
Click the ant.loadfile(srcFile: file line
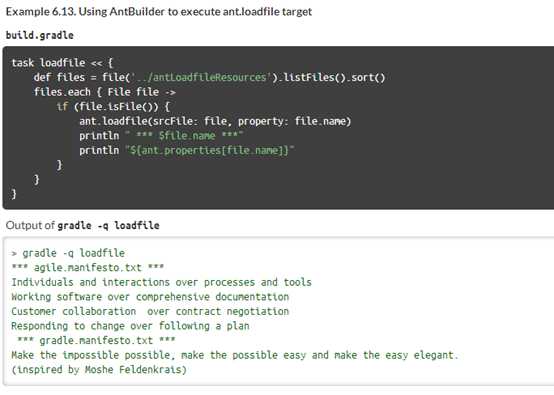pos(215,121)
